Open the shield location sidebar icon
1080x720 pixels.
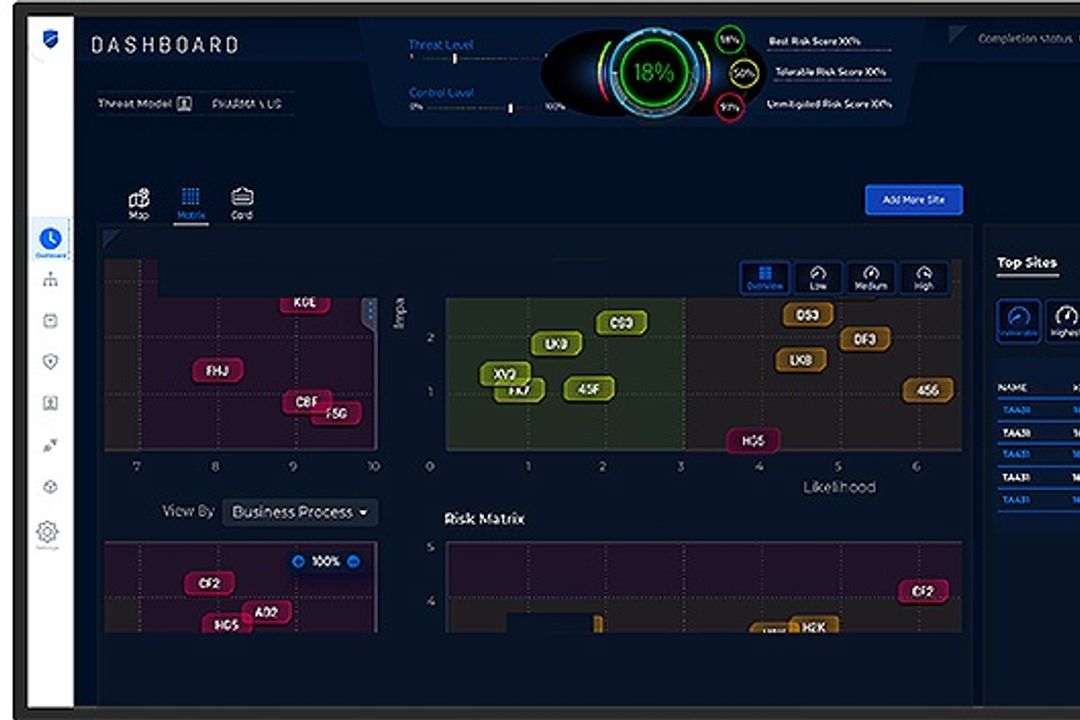(50, 361)
